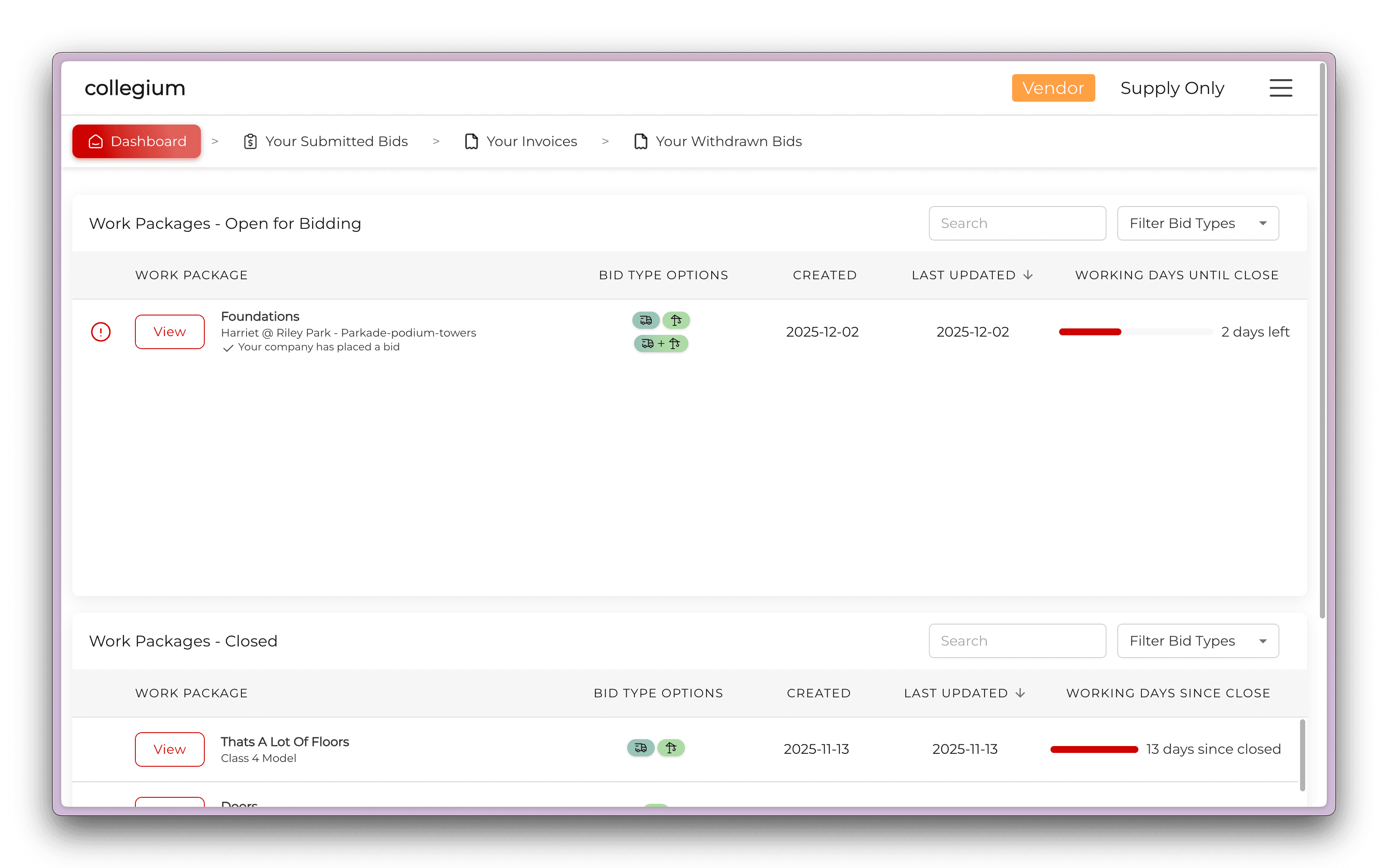Sort open packages by Created column
This screenshot has width=1388, height=868.
(x=824, y=275)
